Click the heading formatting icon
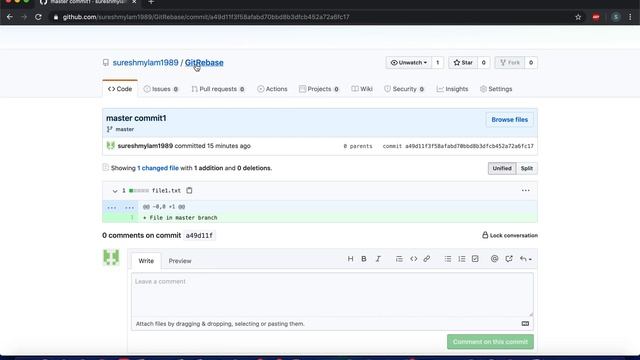Image resolution: width=640 pixels, height=360 pixels. tap(350, 259)
